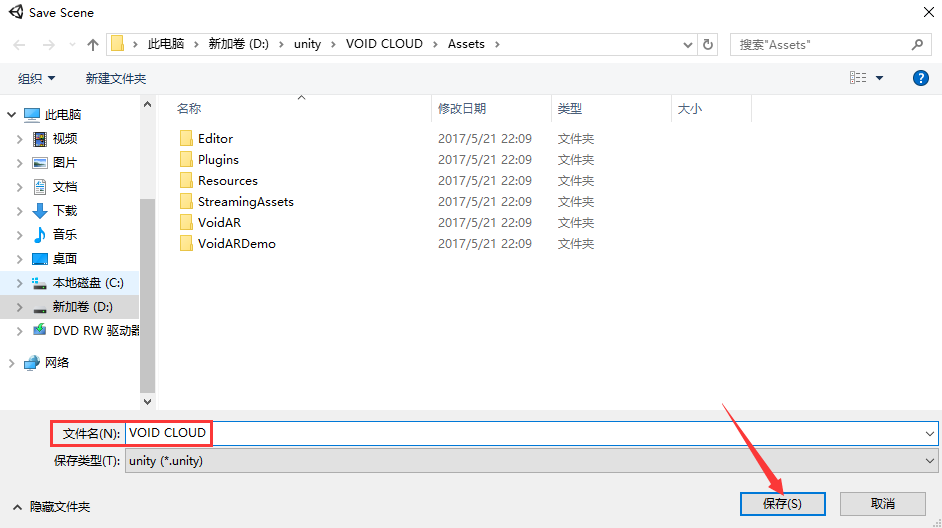Open help with question mark icon

tap(920, 78)
